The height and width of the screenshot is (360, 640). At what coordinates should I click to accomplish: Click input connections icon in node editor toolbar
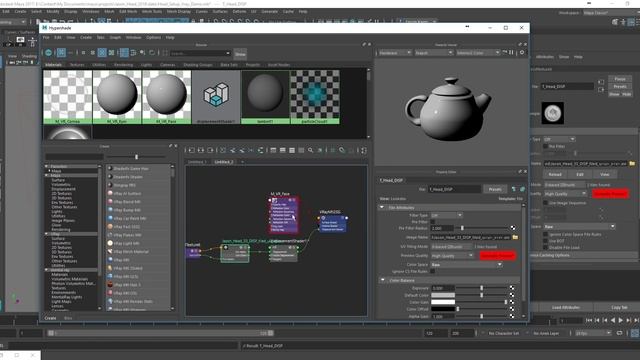[191, 150]
